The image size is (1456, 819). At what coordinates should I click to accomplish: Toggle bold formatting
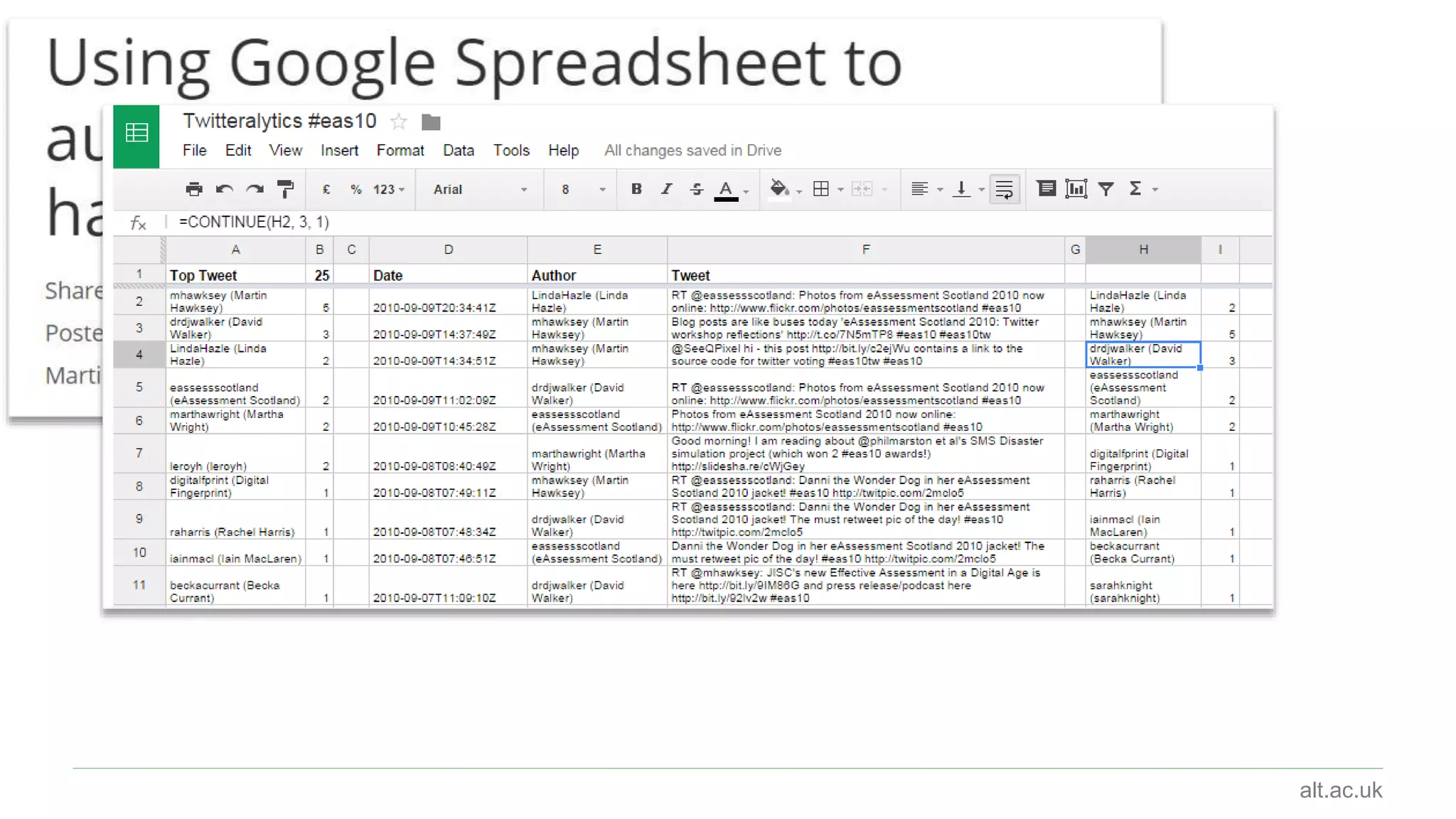(636, 189)
